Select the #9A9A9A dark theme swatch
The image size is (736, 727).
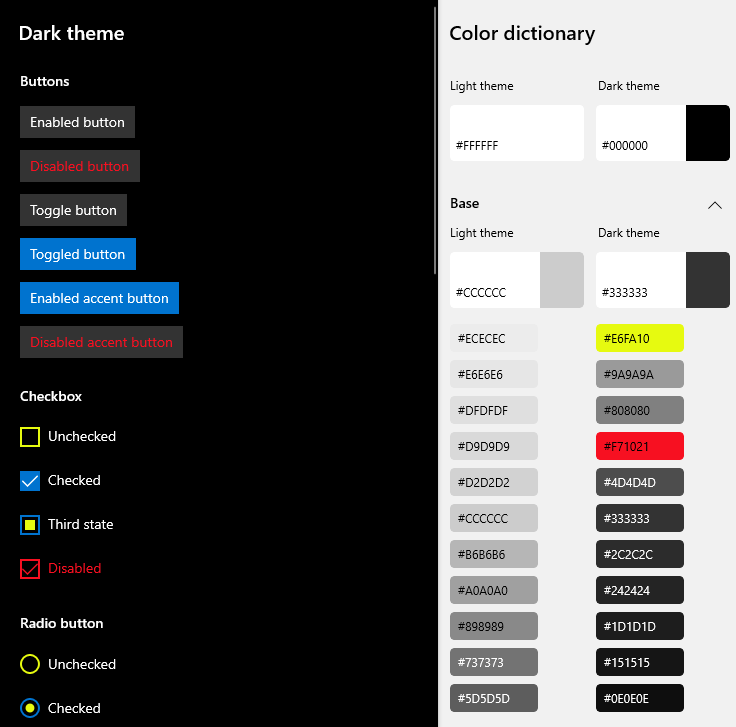(x=640, y=374)
